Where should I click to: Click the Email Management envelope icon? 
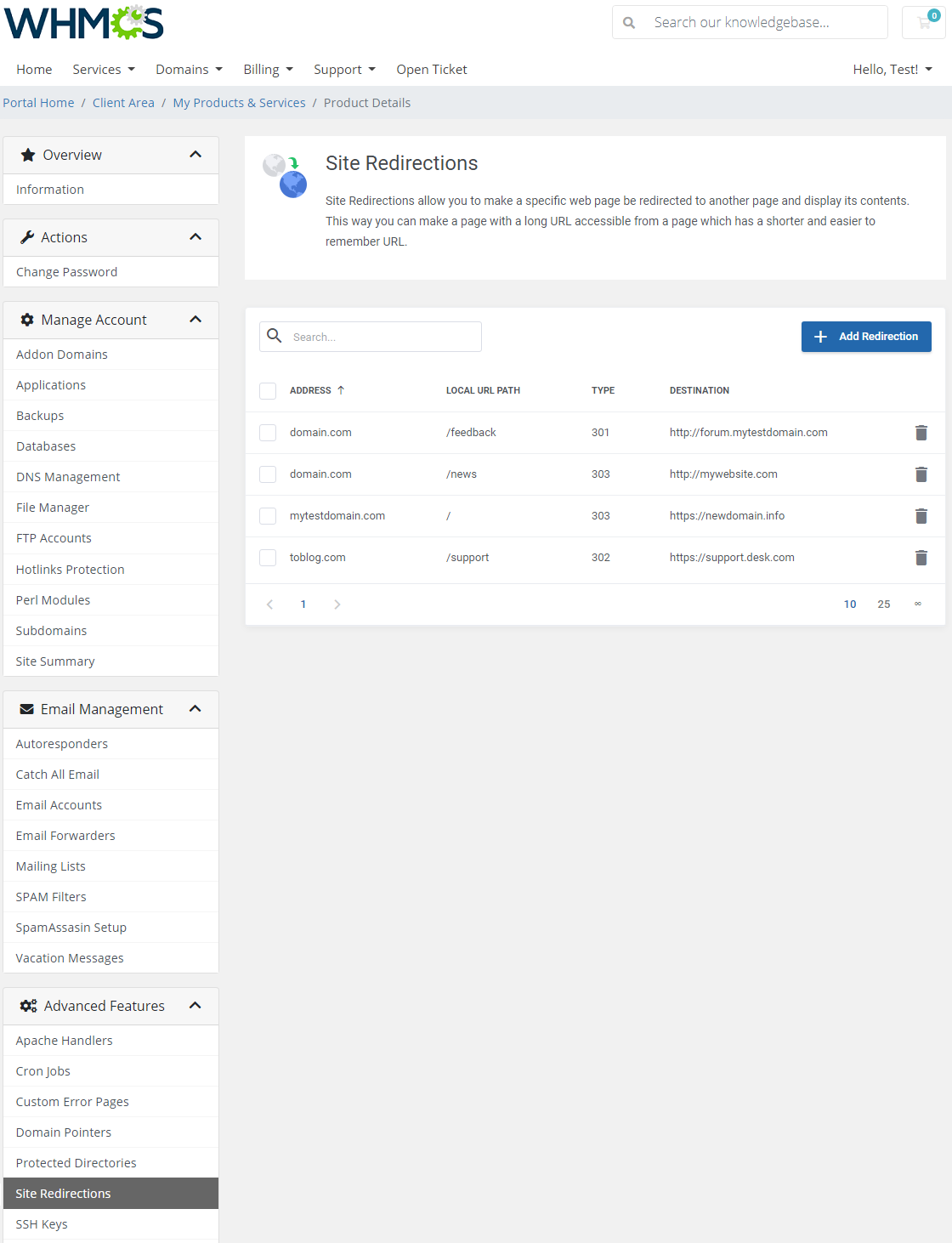click(27, 709)
